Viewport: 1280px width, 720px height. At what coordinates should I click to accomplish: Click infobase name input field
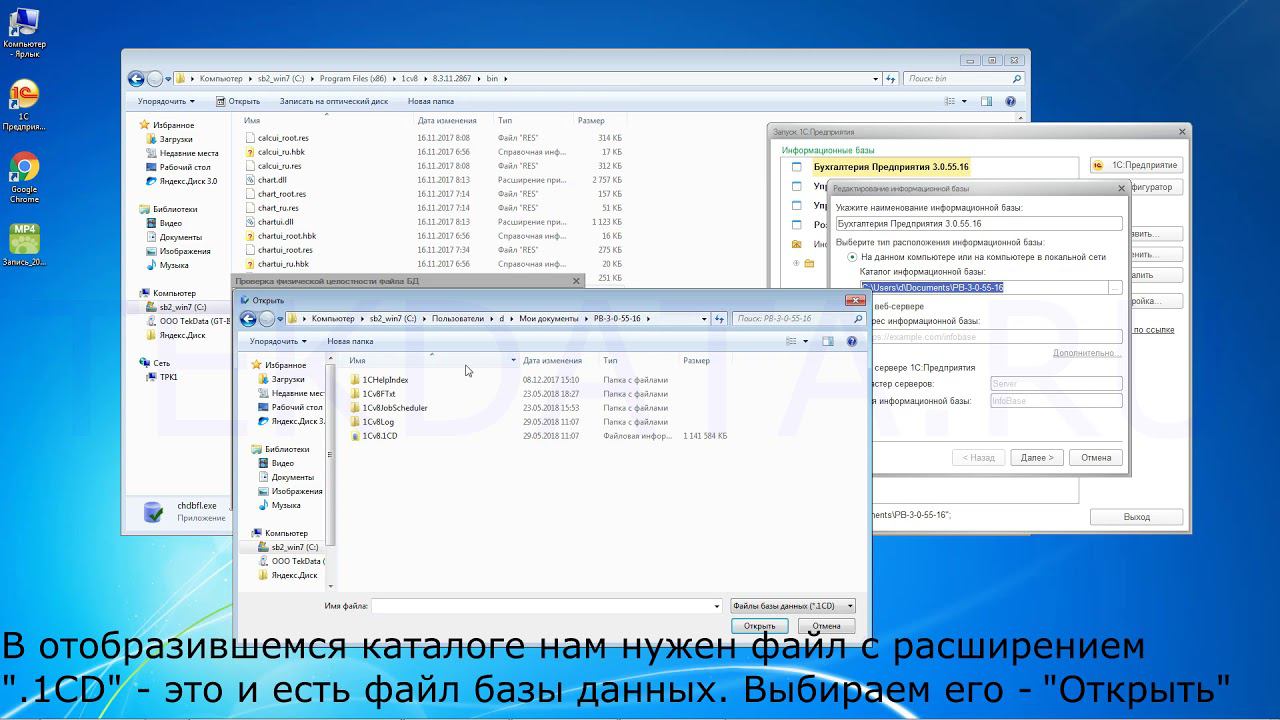coord(979,224)
